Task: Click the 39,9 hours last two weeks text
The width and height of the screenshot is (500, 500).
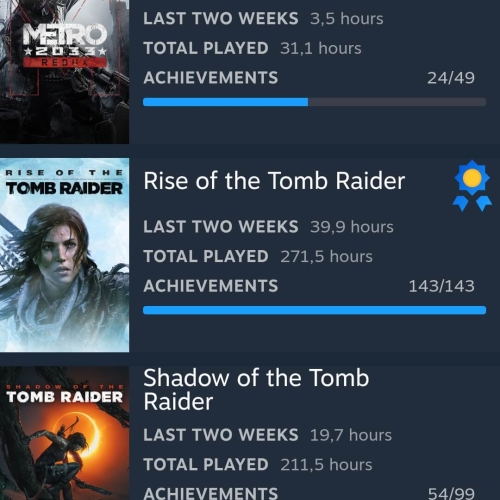Action: tap(352, 227)
